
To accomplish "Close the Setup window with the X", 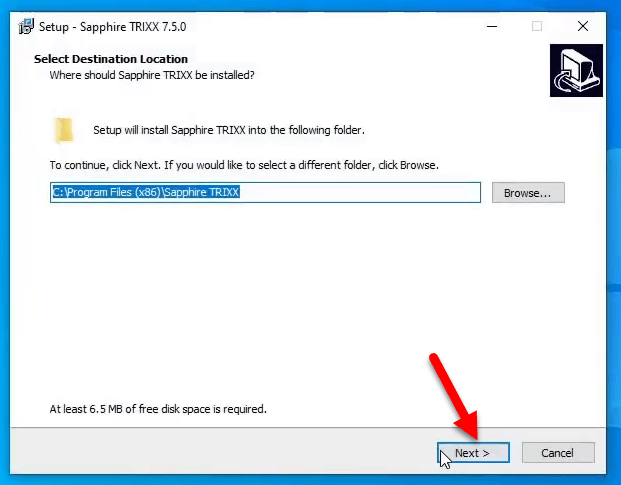I will point(583,27).
